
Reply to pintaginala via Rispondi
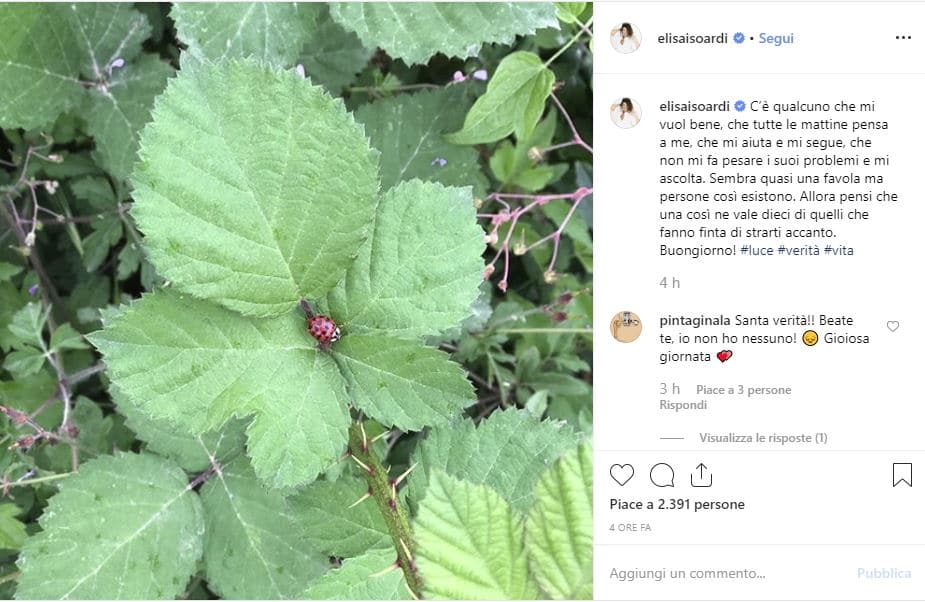click(683, 405)
